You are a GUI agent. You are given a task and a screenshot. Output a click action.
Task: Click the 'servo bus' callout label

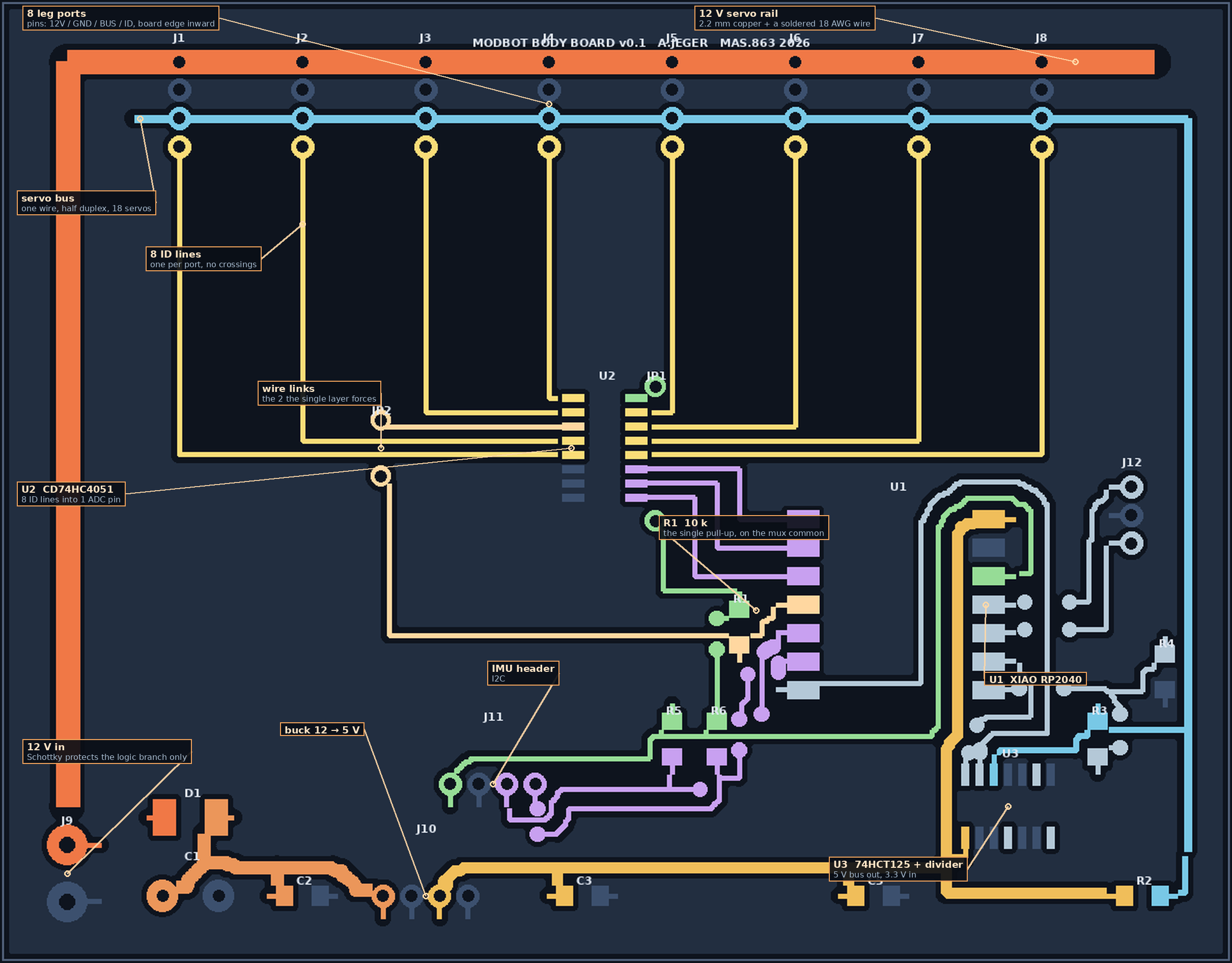87,203
